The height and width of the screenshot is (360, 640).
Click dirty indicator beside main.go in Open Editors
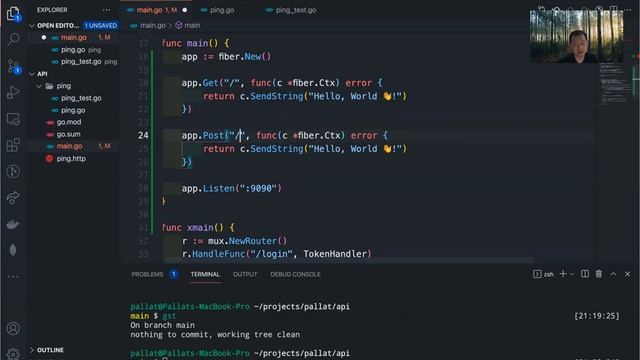pyautogui.click(x=44, y=37)
